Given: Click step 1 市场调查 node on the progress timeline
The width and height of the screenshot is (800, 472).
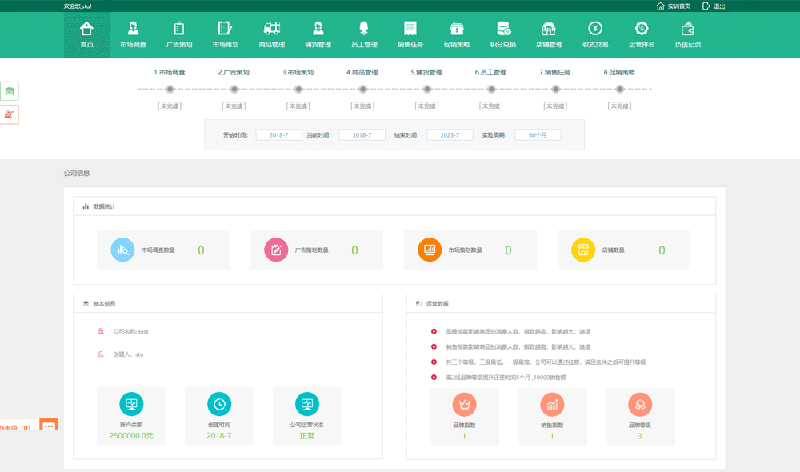Looking at the screenshot, I should point(171,90).
